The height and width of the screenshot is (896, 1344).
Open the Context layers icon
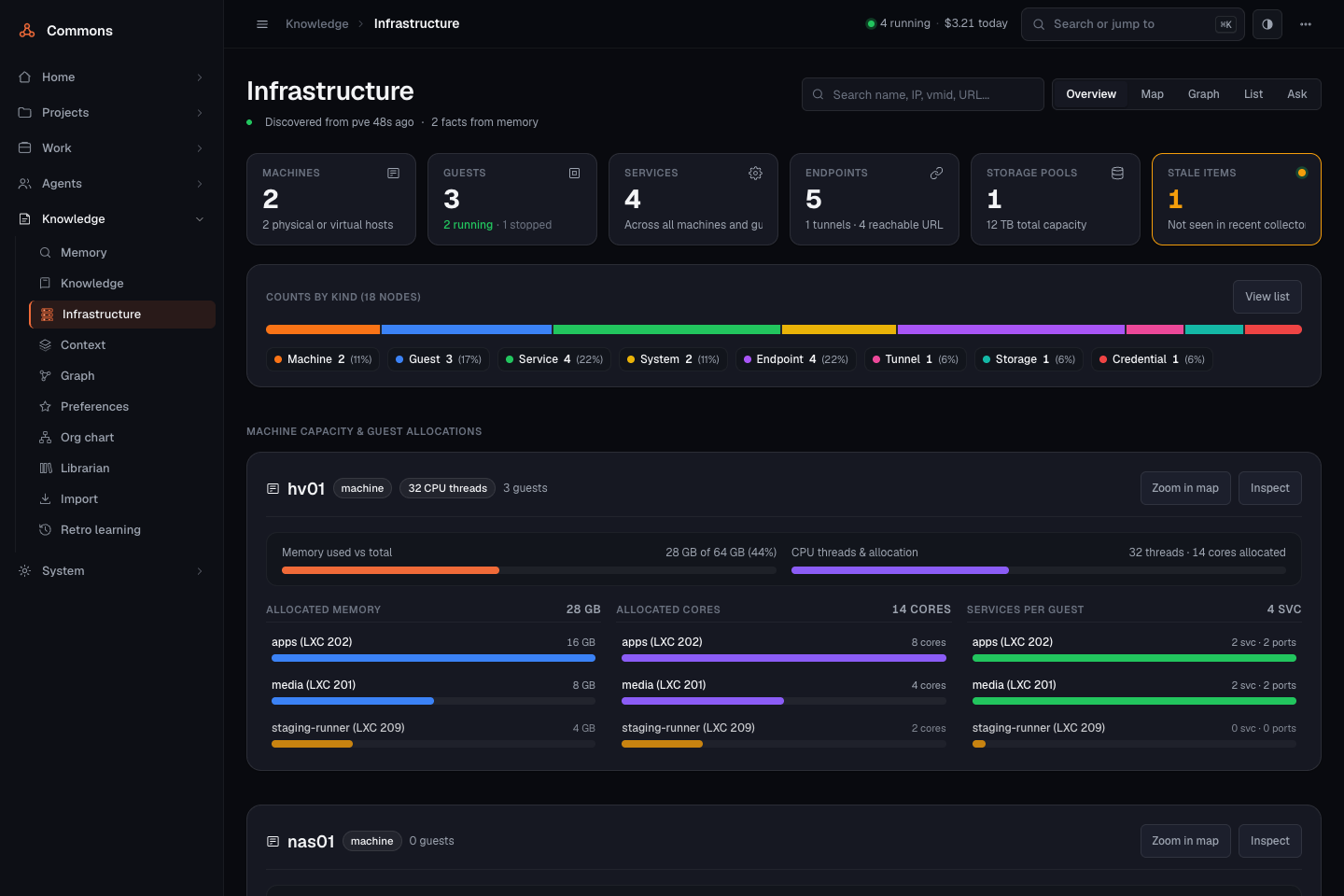[45, 345]
